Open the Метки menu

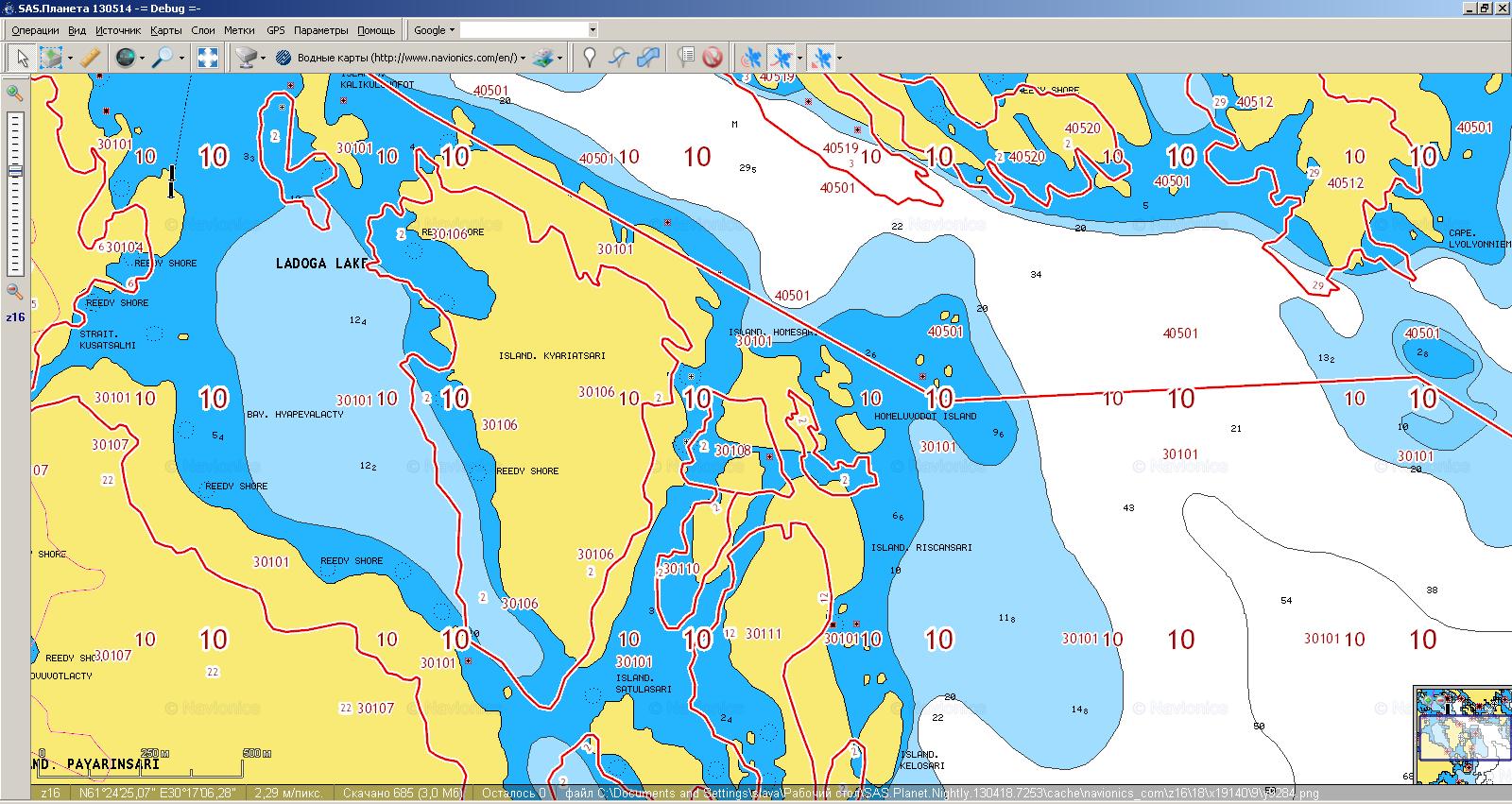pyautogui.click(x=239, y=30)
